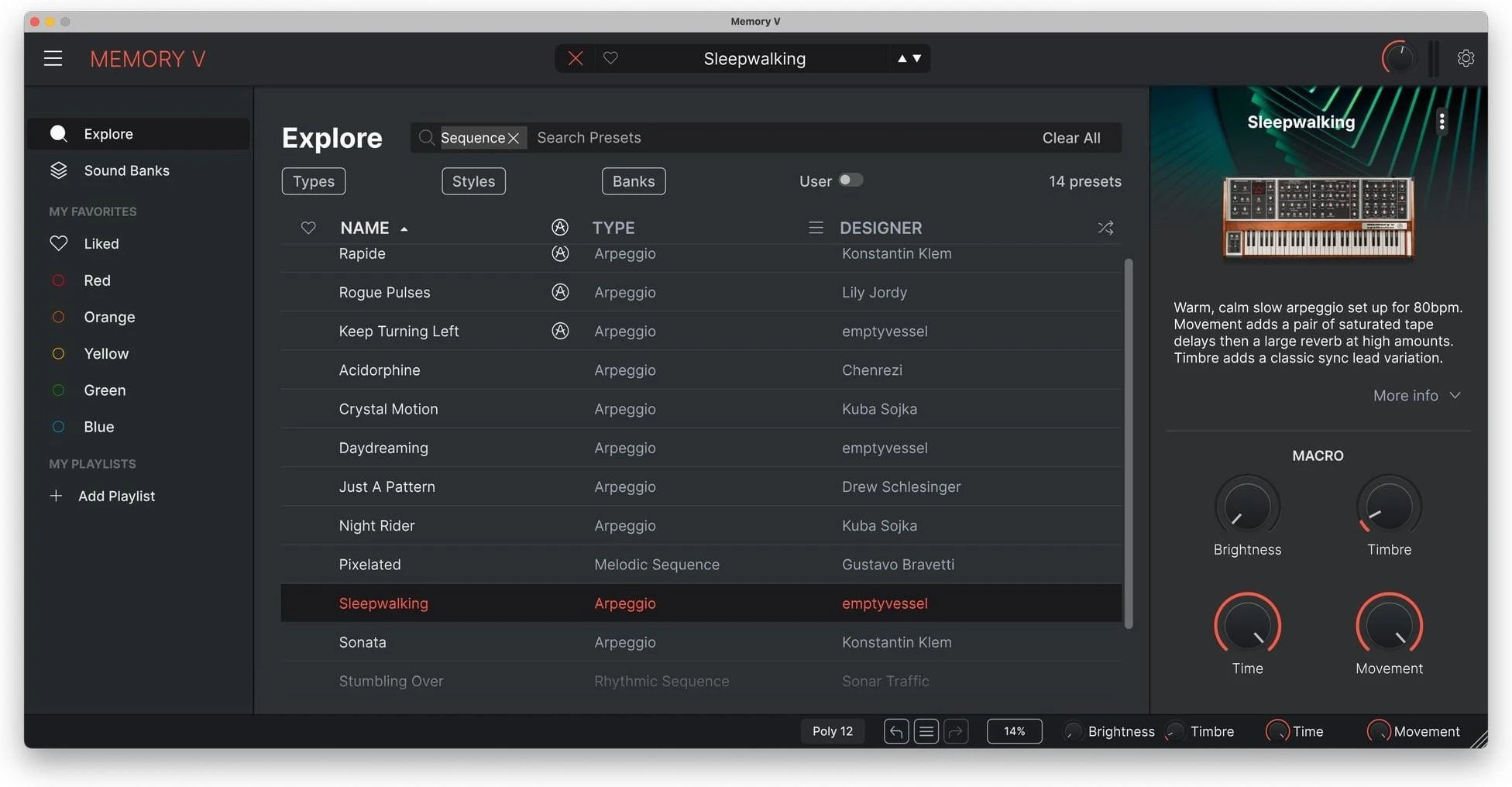Filter by Green favorites
Screen dimensions: 1512x787
pos(88,390)
